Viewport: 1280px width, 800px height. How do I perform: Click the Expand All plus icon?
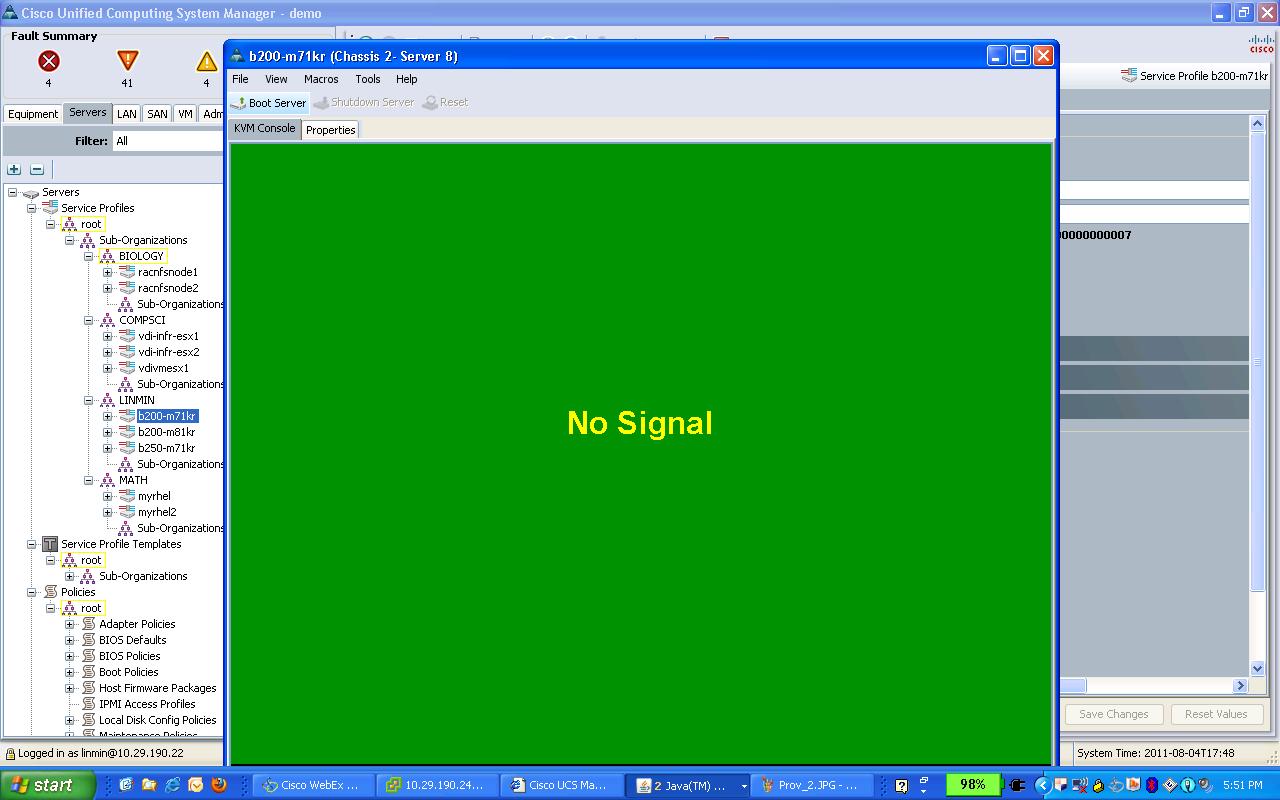pos(14,169)
